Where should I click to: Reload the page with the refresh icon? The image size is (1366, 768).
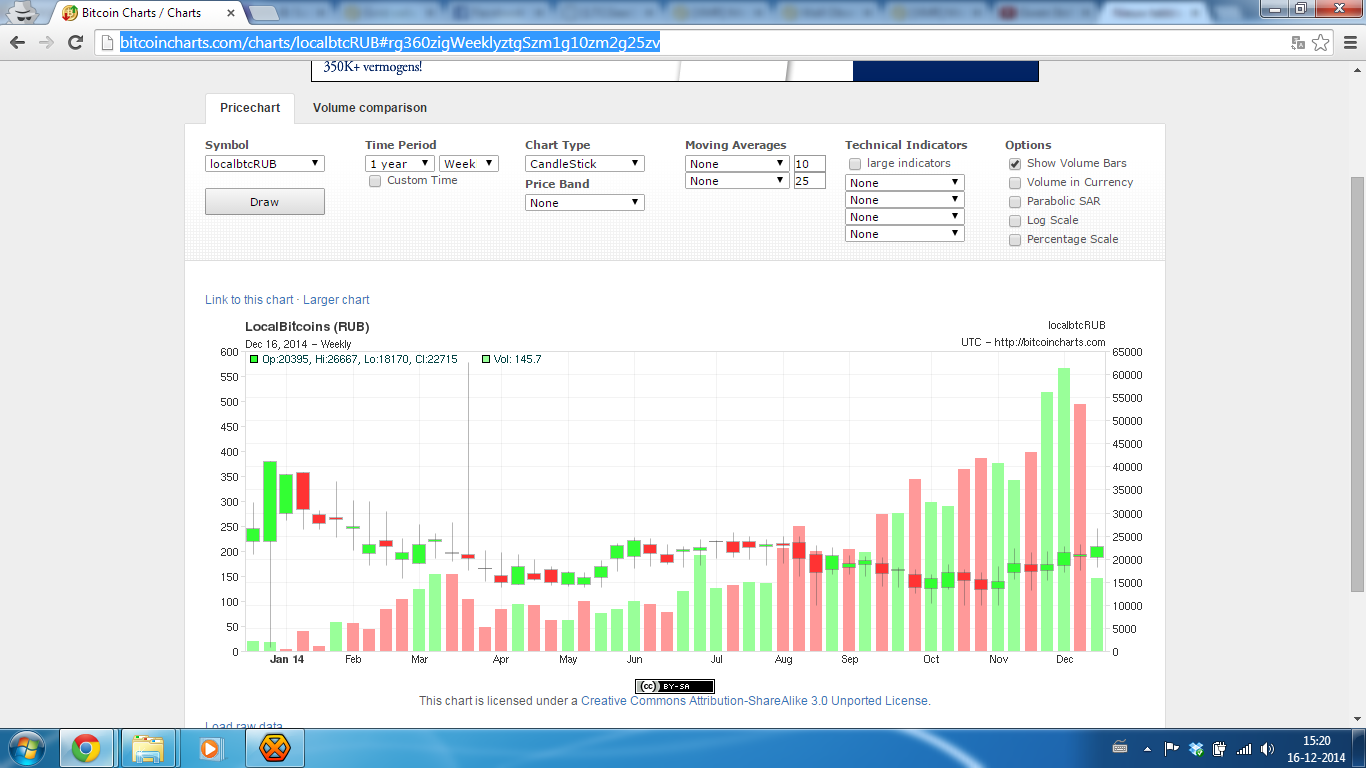coord(75,42)
